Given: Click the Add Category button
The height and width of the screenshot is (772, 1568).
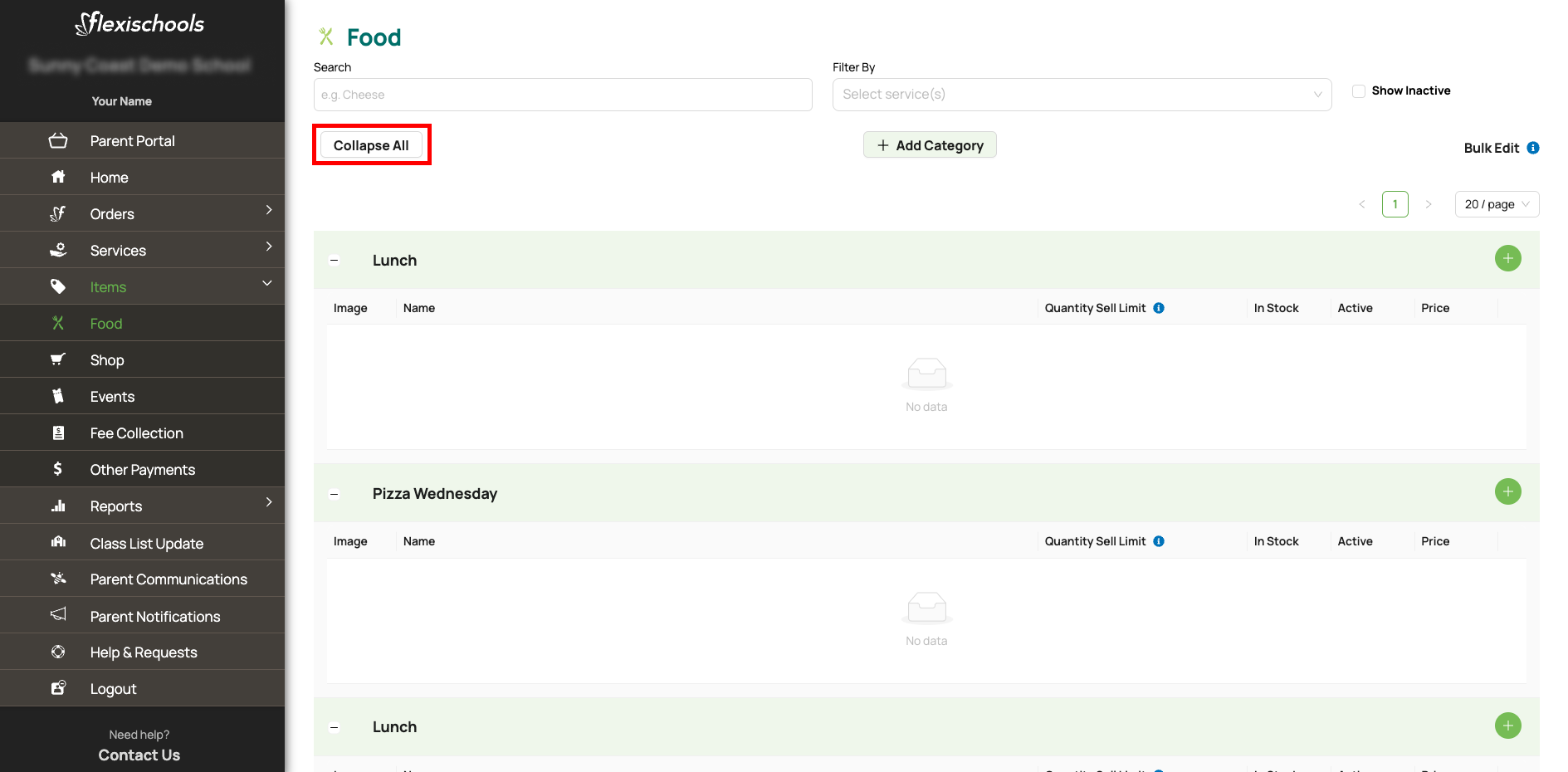Looking at the screenshot, I should click(930, 145).
